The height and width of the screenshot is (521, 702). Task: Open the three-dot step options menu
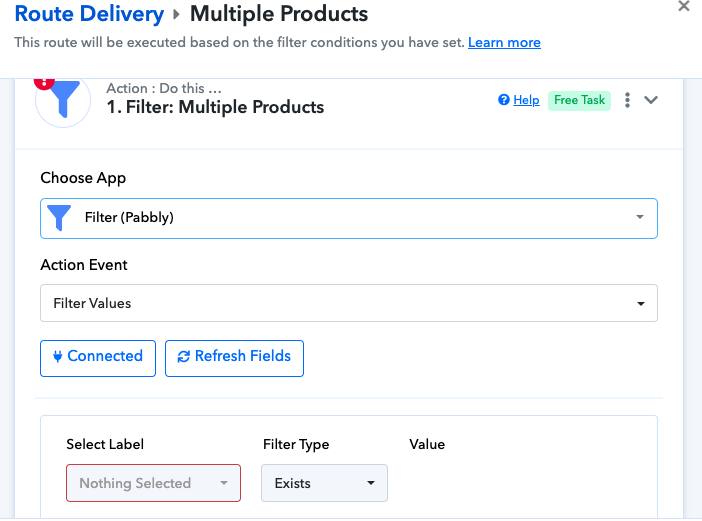click(x=627, y=100)
